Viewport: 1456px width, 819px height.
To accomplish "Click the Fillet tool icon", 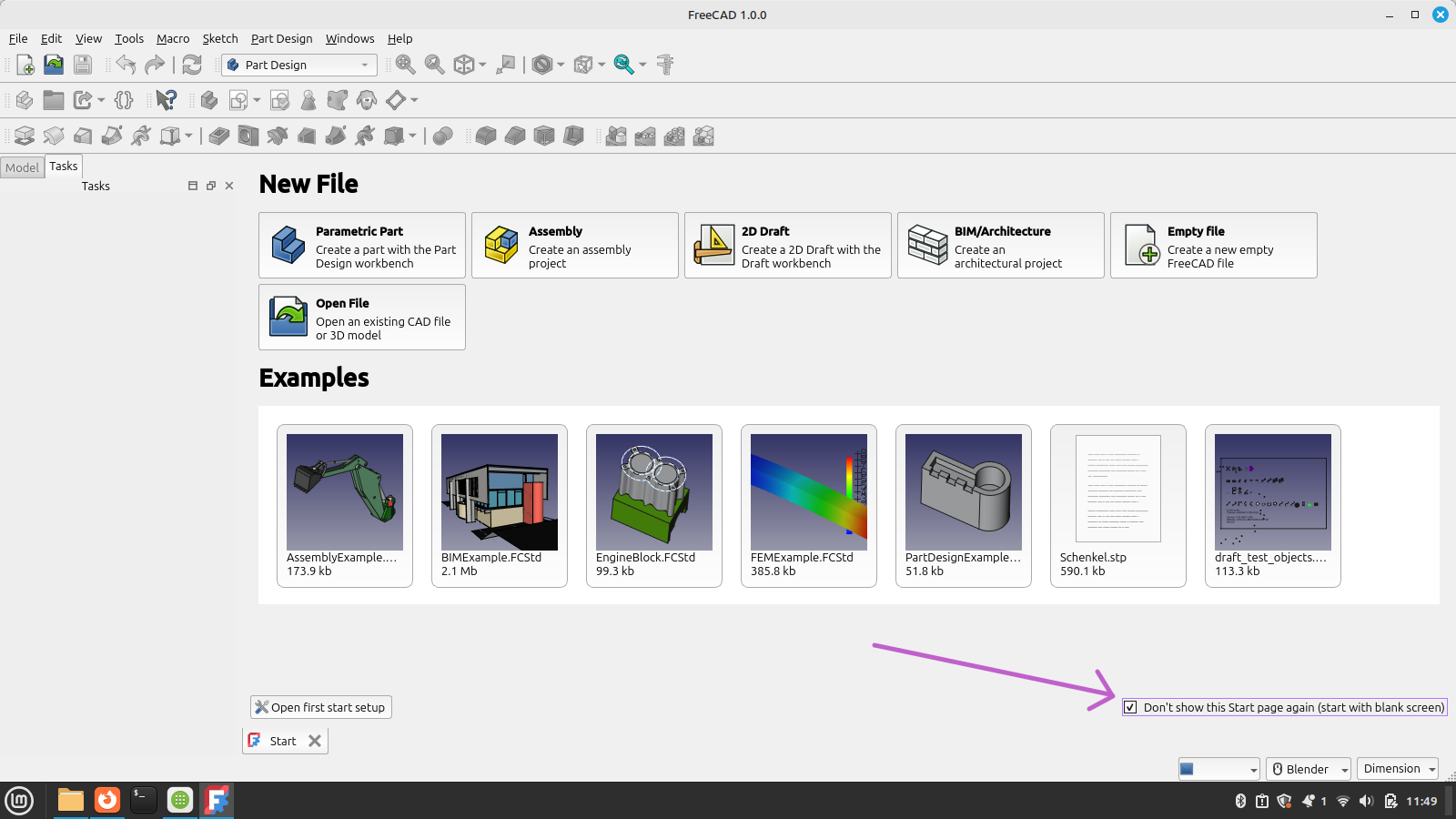I will [486, 136].
